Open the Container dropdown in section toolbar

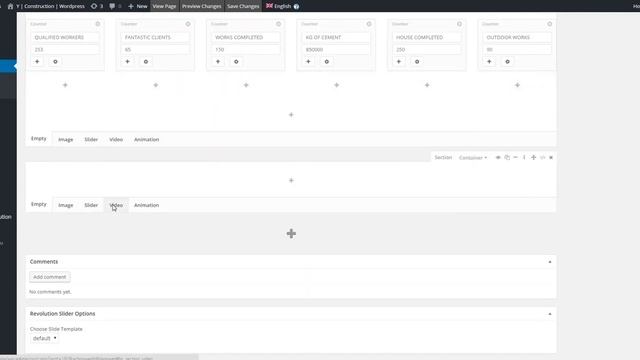(x=473, y=158)
